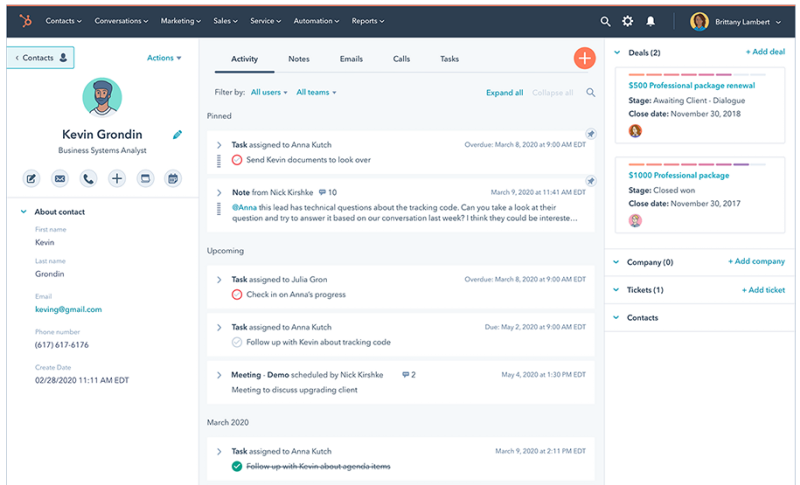The image size is (800, 485).
Task: Collapse the Company (0) section
Action: click(616, 262)
